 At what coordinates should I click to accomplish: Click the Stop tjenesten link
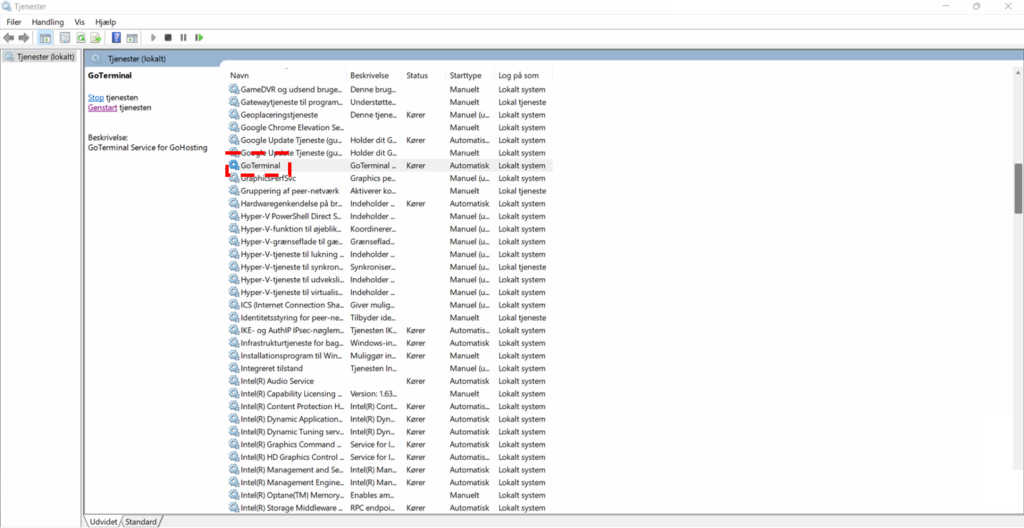[96, 98]
